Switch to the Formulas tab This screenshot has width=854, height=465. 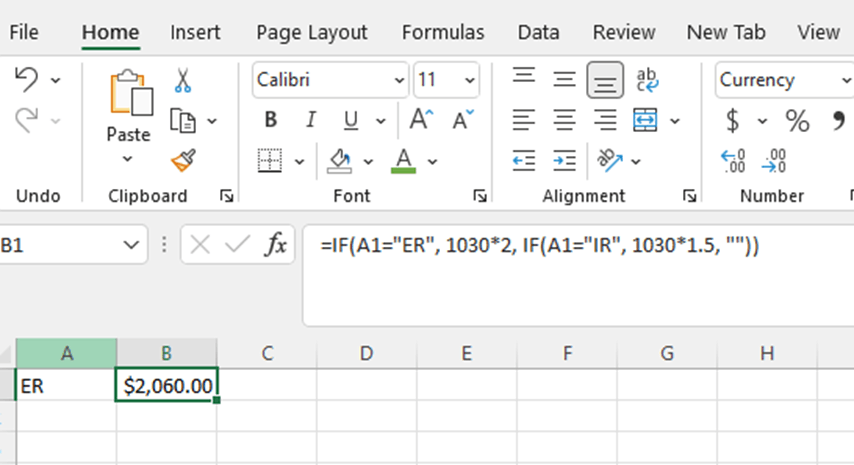(443, 32)
